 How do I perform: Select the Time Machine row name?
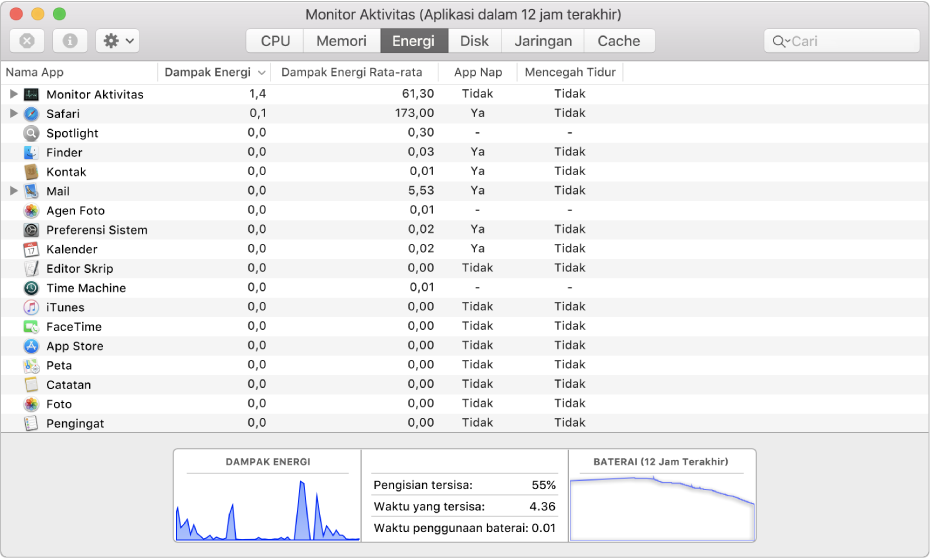[86, 288]
